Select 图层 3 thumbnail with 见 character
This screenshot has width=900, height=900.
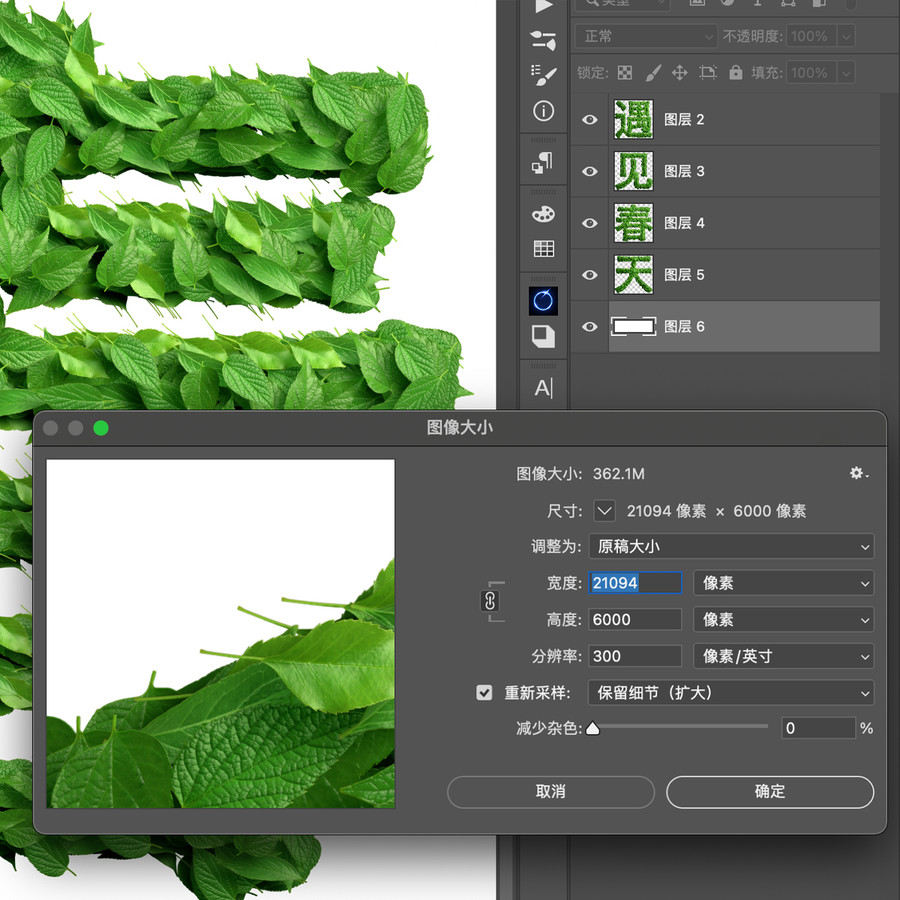(x=633, y=171)
